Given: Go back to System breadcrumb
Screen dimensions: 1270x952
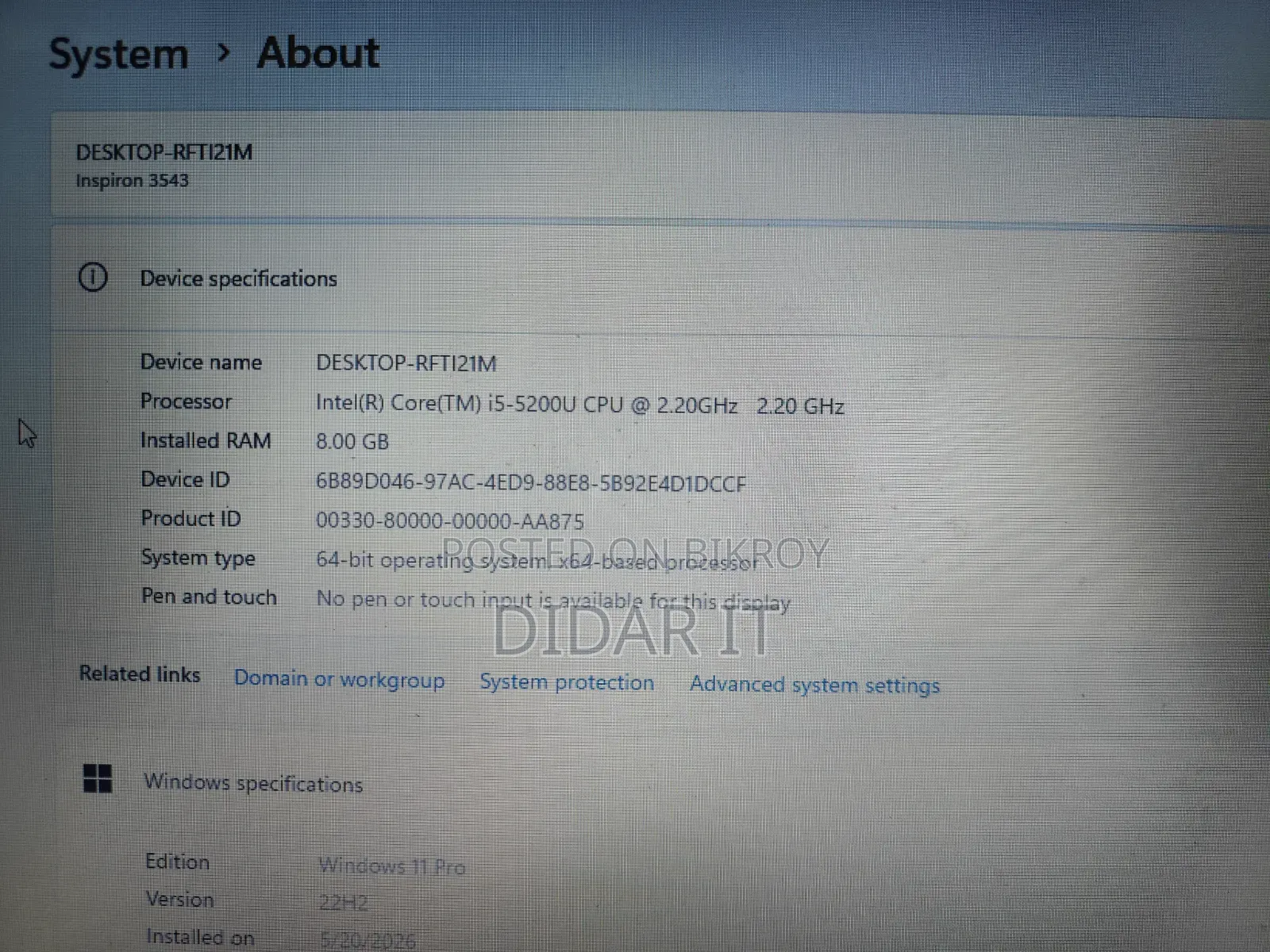Looking at the screenshot, I should pyautogui.click(x=119, y=55).
